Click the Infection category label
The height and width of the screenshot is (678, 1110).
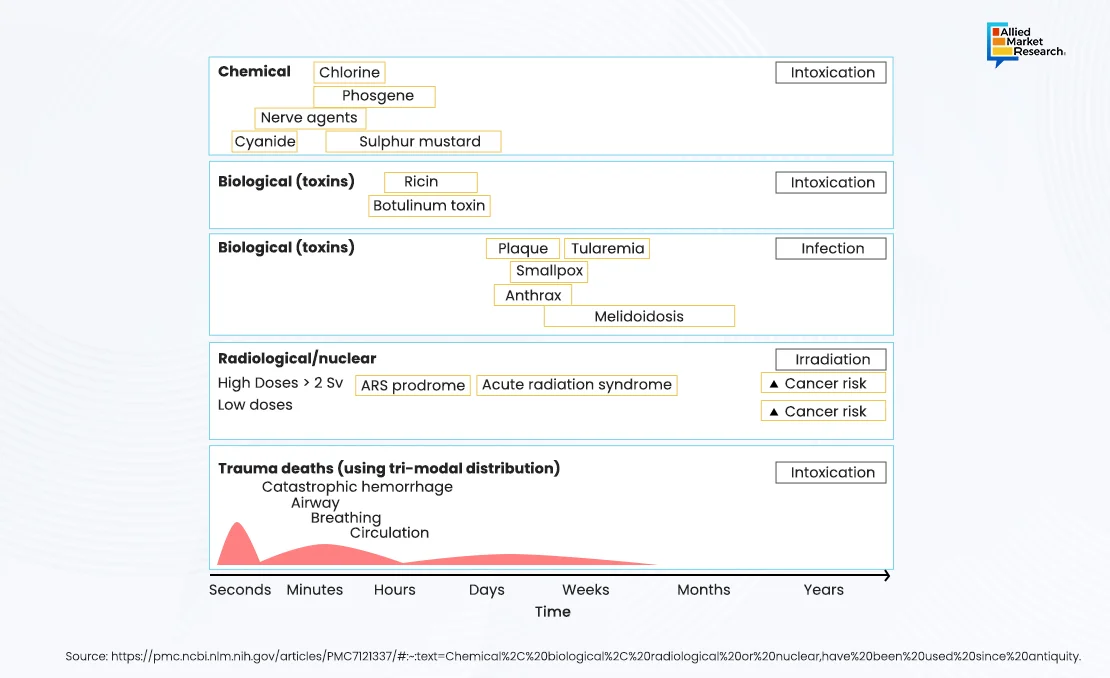(x=831, y=249)
